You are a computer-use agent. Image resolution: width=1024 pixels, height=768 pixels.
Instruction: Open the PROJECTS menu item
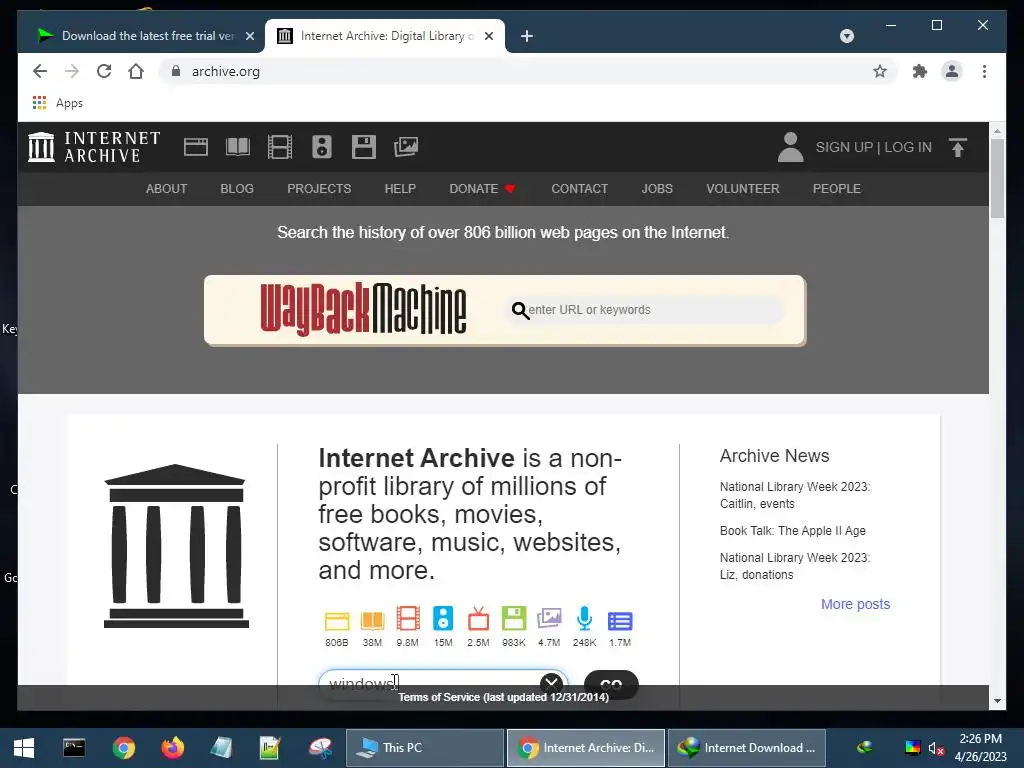tap(319, 189)
